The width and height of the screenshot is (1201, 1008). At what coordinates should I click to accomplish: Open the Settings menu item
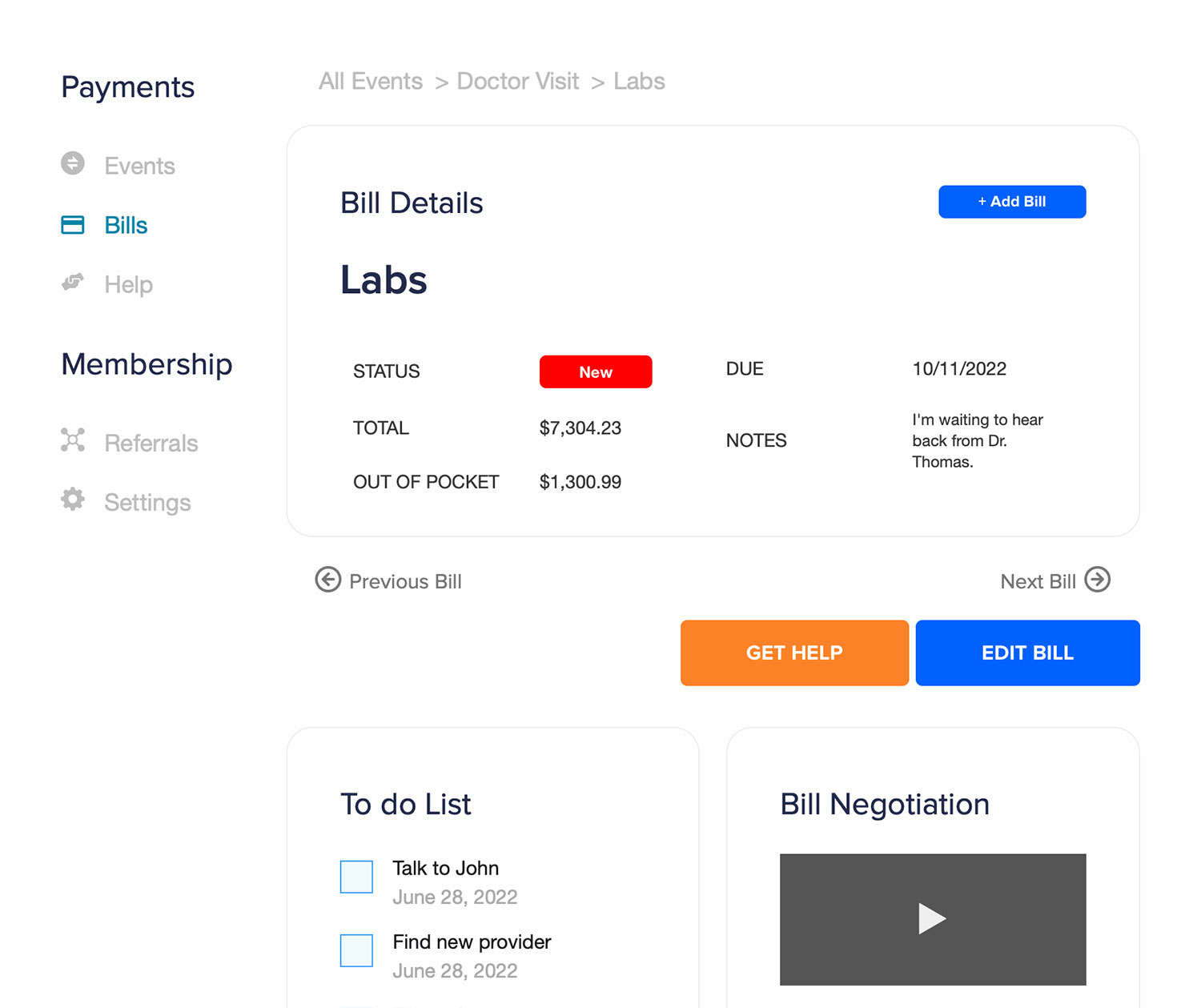pyautogui.click(x=147, y=502)
